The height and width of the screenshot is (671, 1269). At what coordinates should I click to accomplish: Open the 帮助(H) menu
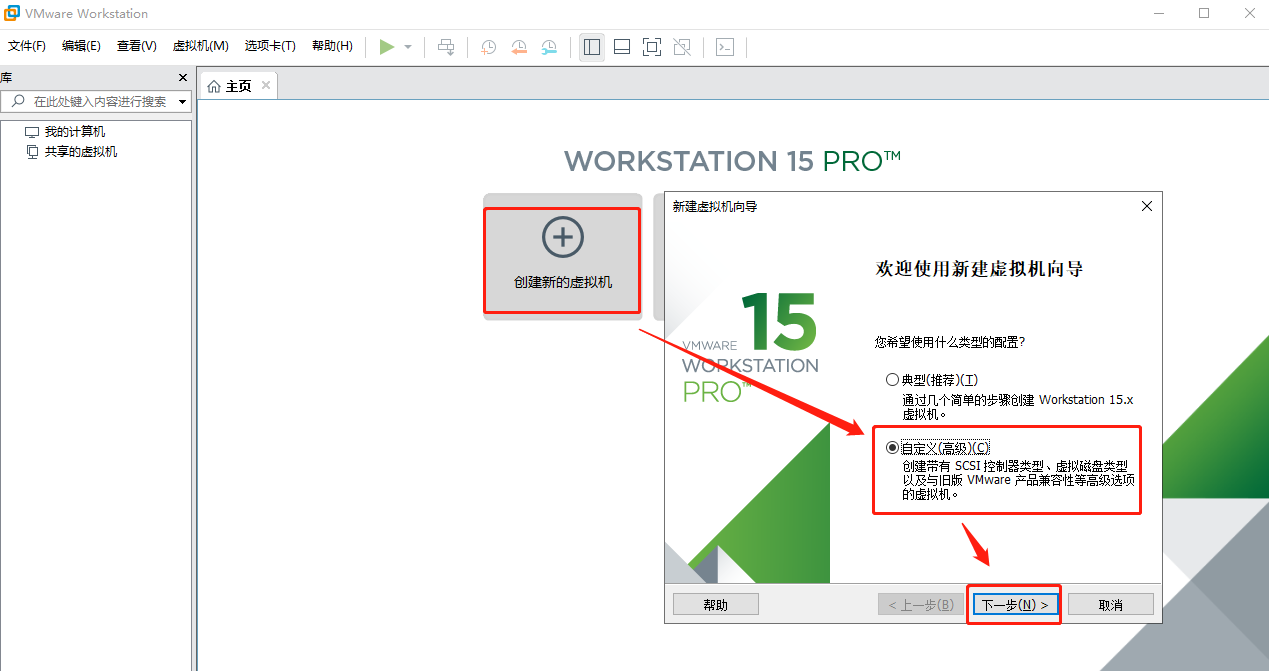tap(332, 46)
